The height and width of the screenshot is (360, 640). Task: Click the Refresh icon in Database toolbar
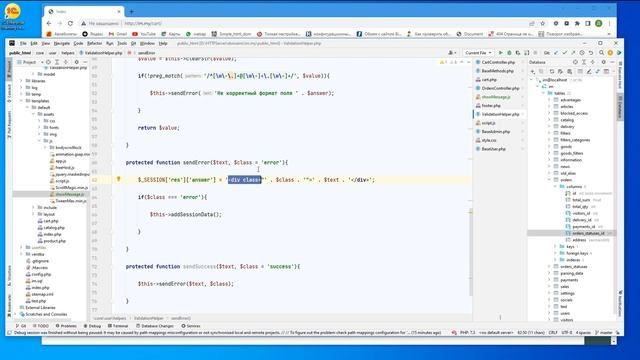click(552, 71)
